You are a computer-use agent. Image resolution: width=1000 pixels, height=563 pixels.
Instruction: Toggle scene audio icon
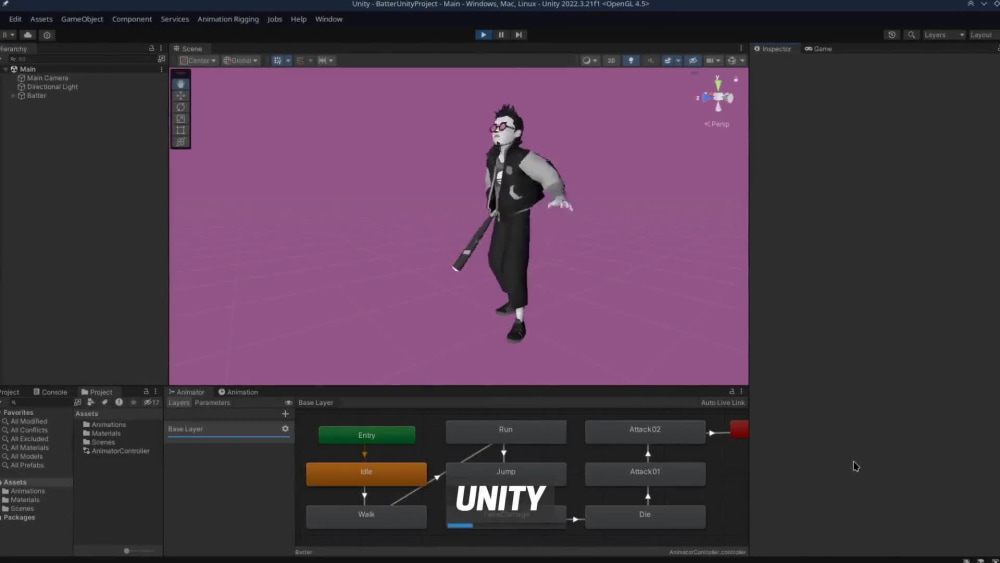click(x=651, y=61)
